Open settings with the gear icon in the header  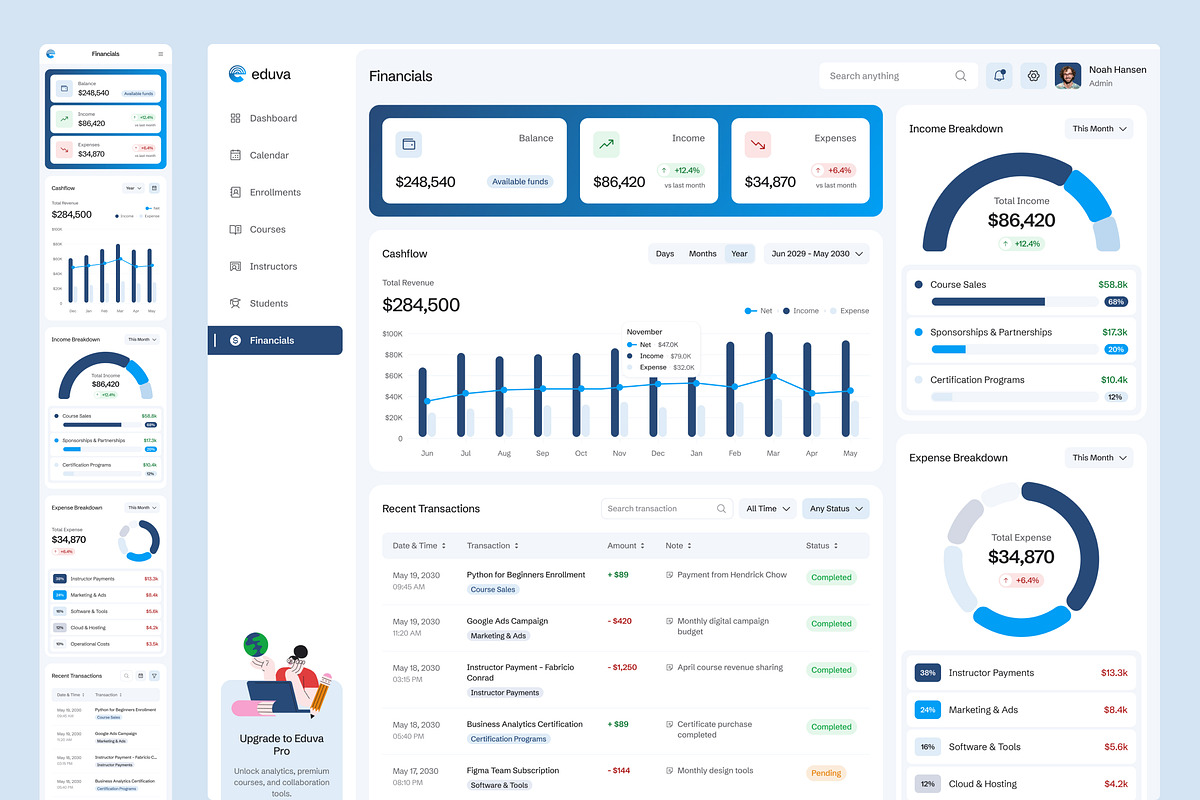coord(1034,76)
